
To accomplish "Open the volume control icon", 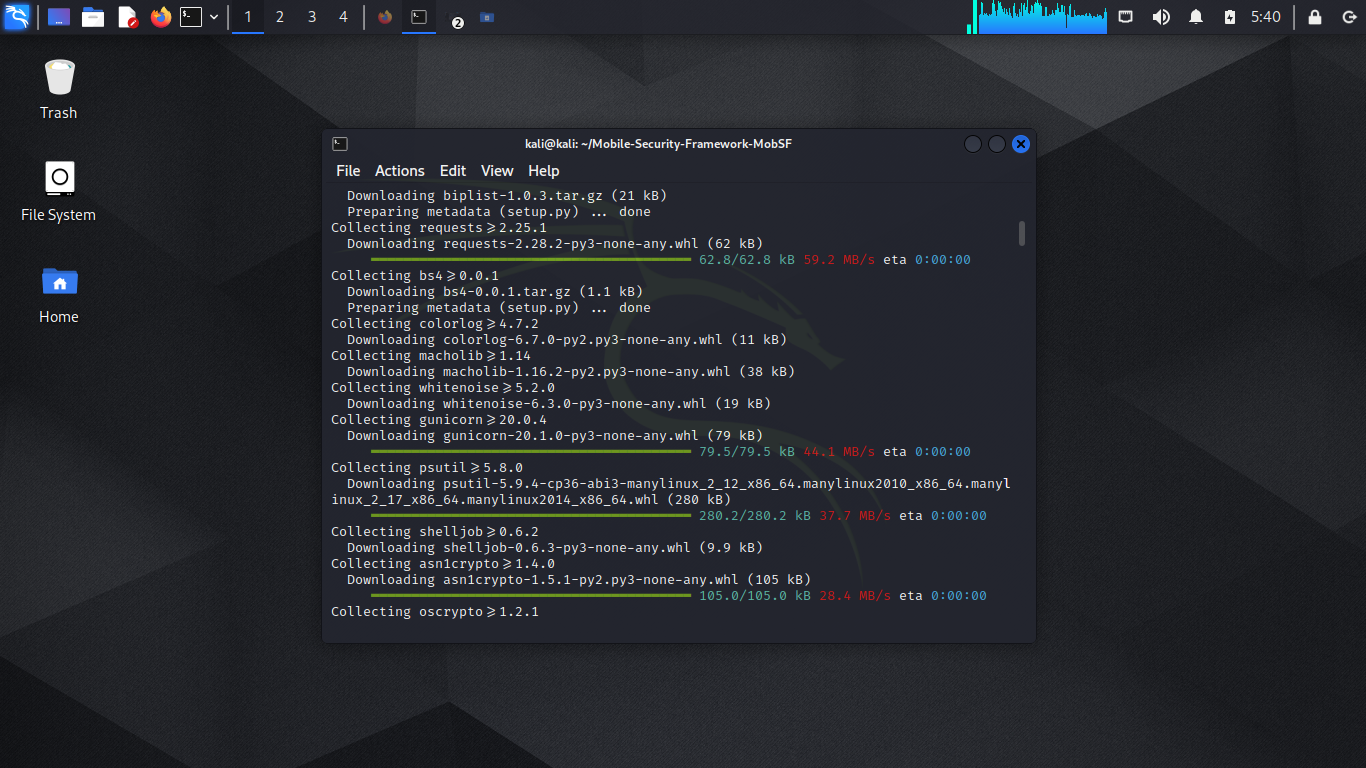I will [1161, 17].
